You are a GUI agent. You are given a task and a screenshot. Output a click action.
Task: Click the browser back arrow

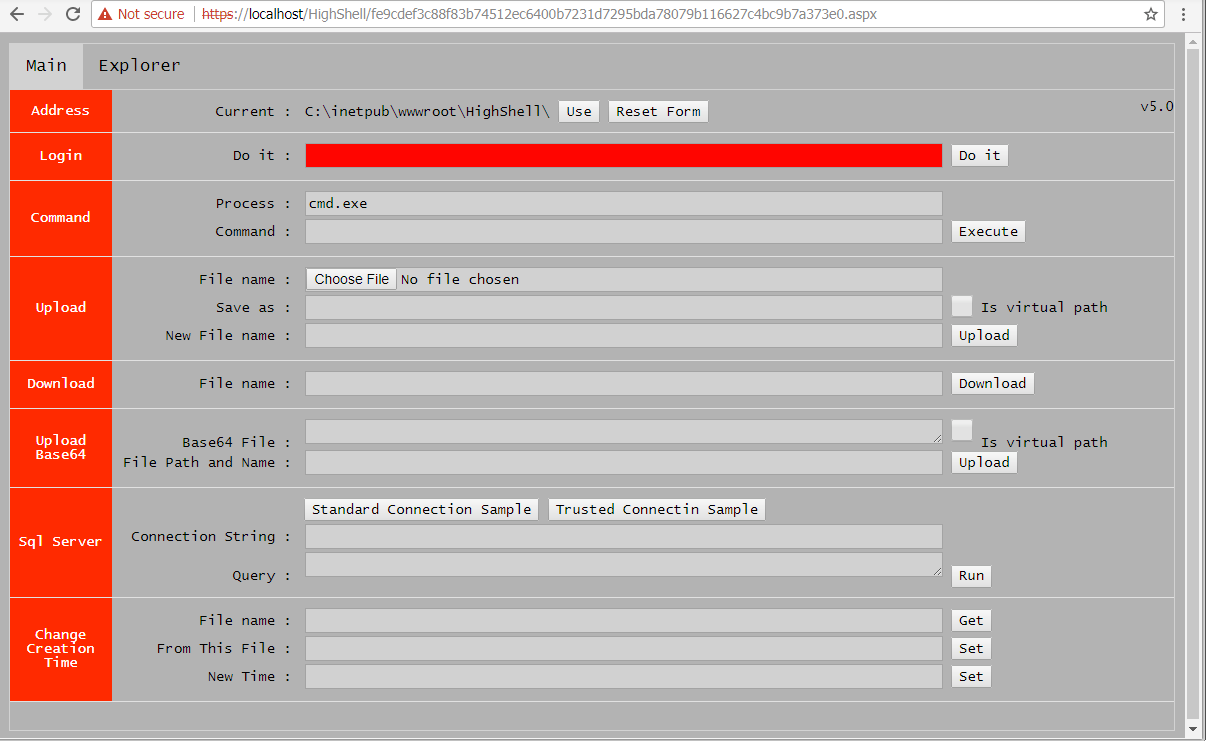(17, 14)
